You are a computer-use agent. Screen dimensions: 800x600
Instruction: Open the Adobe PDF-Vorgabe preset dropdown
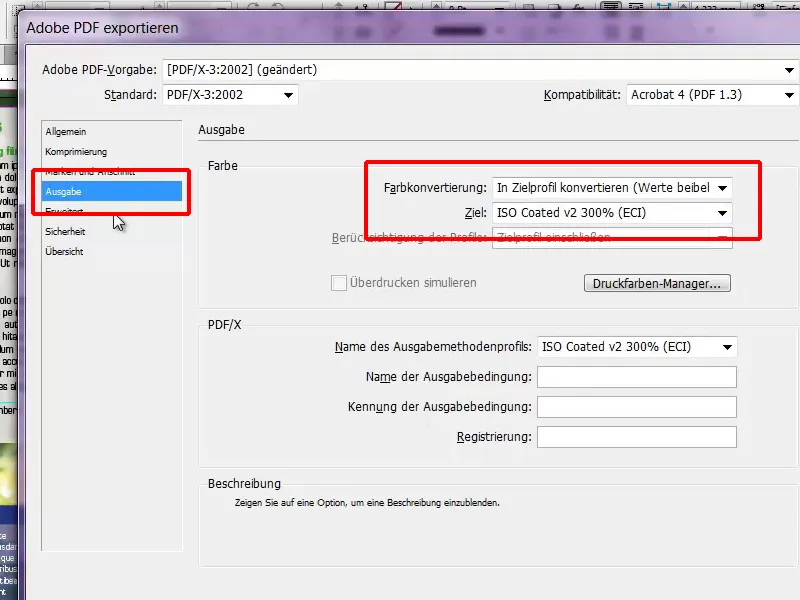pos(480,70)
